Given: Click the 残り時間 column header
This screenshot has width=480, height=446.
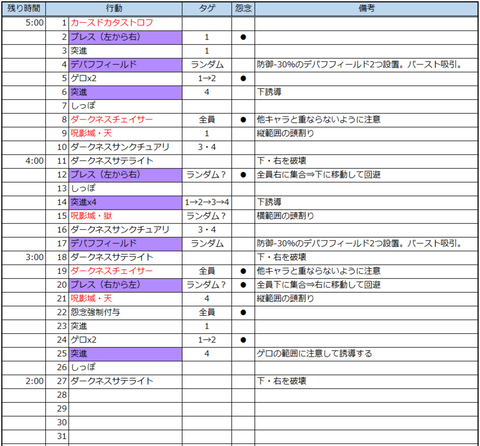Looking at the screenshot, I should pyautogui.click(x=24, y=9).
